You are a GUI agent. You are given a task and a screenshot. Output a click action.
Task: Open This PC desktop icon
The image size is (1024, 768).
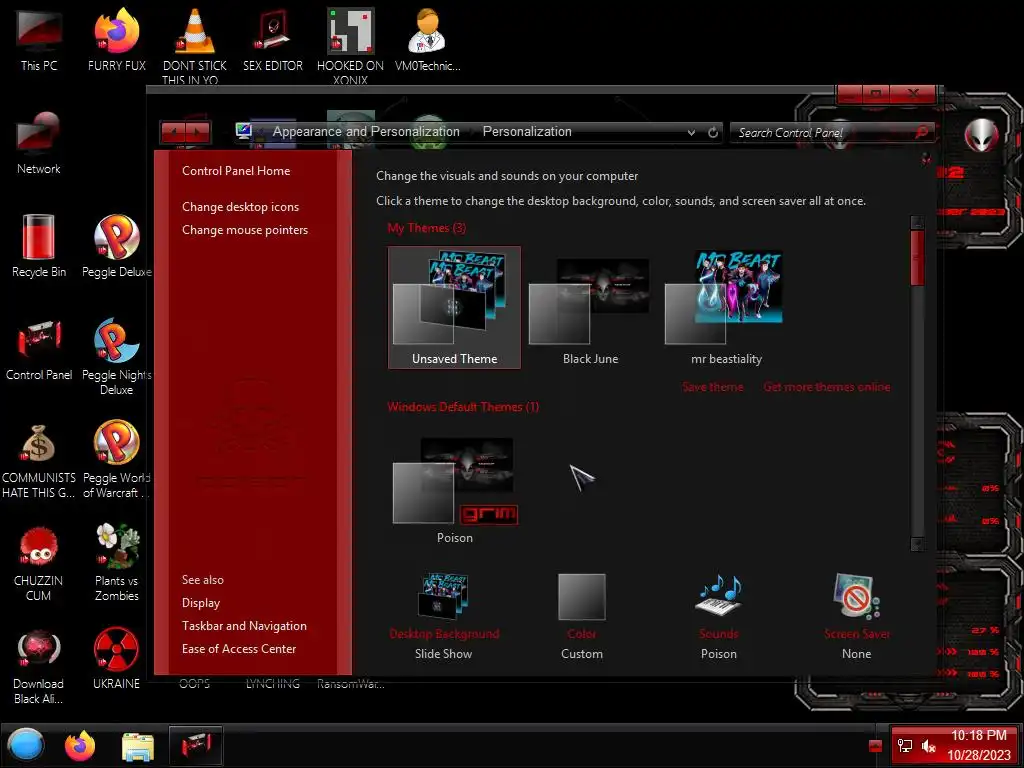point(39,40)
